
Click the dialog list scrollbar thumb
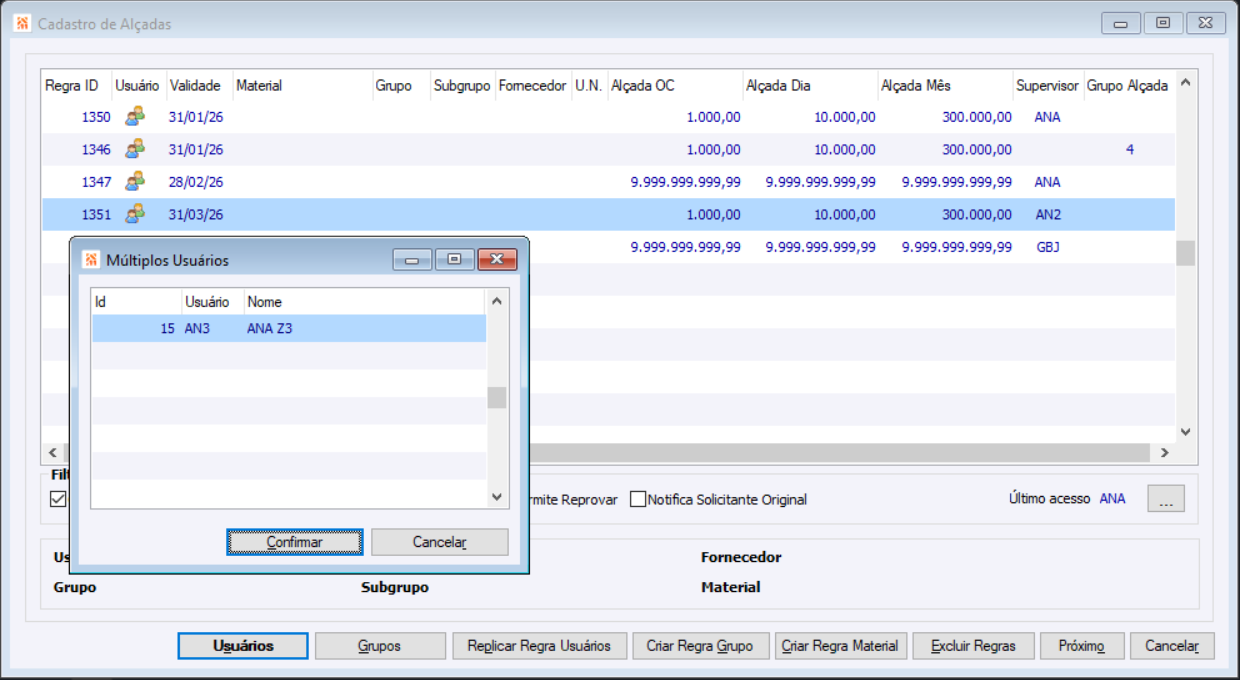[x=497, y=397]
